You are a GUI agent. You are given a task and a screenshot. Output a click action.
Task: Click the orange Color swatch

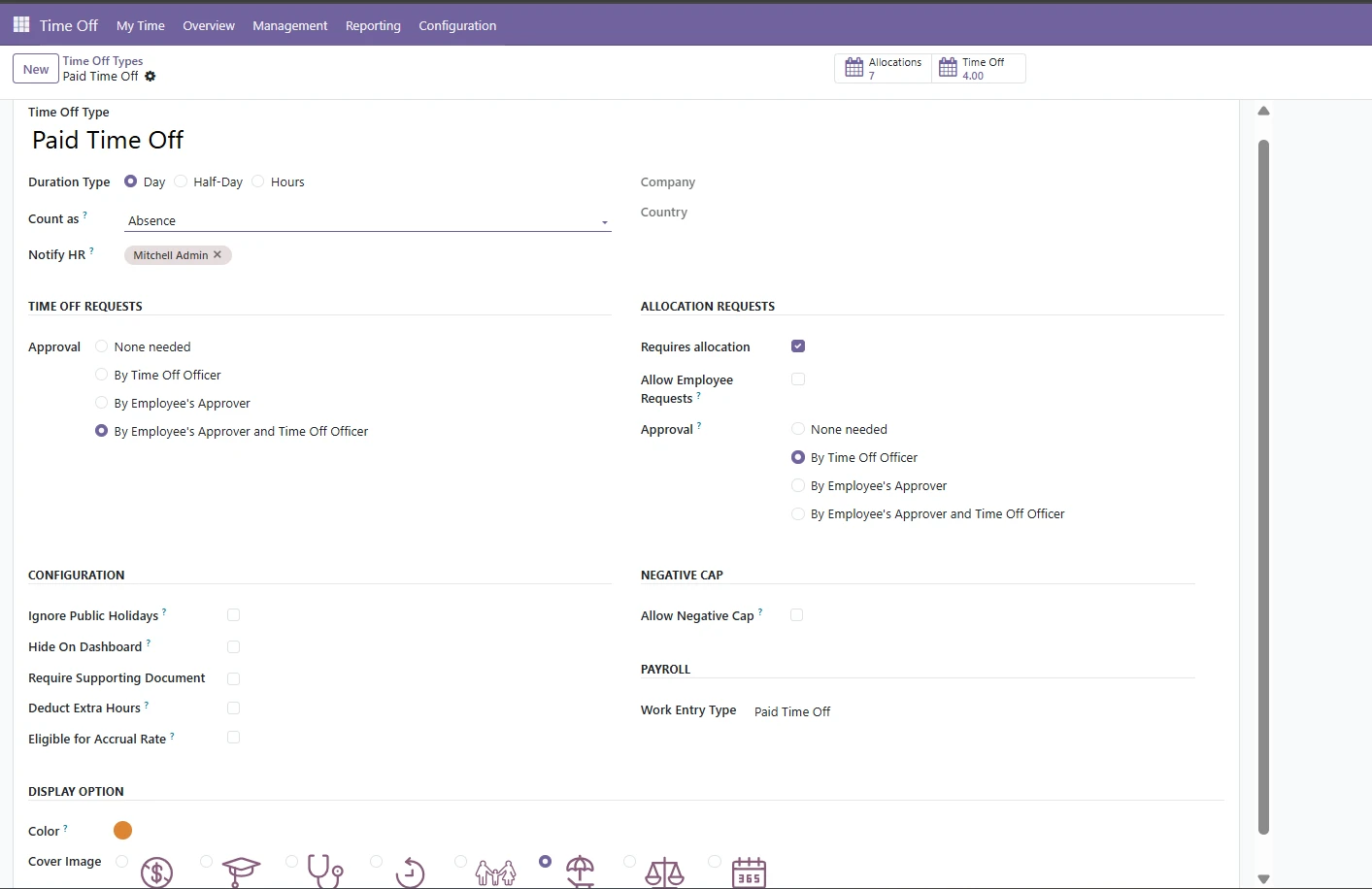point(122,831)
